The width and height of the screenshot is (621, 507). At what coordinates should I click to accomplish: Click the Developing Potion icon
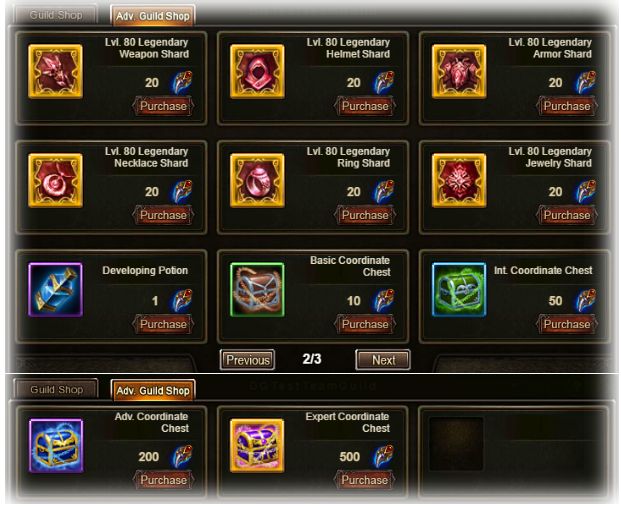click(x=55, y=290)
